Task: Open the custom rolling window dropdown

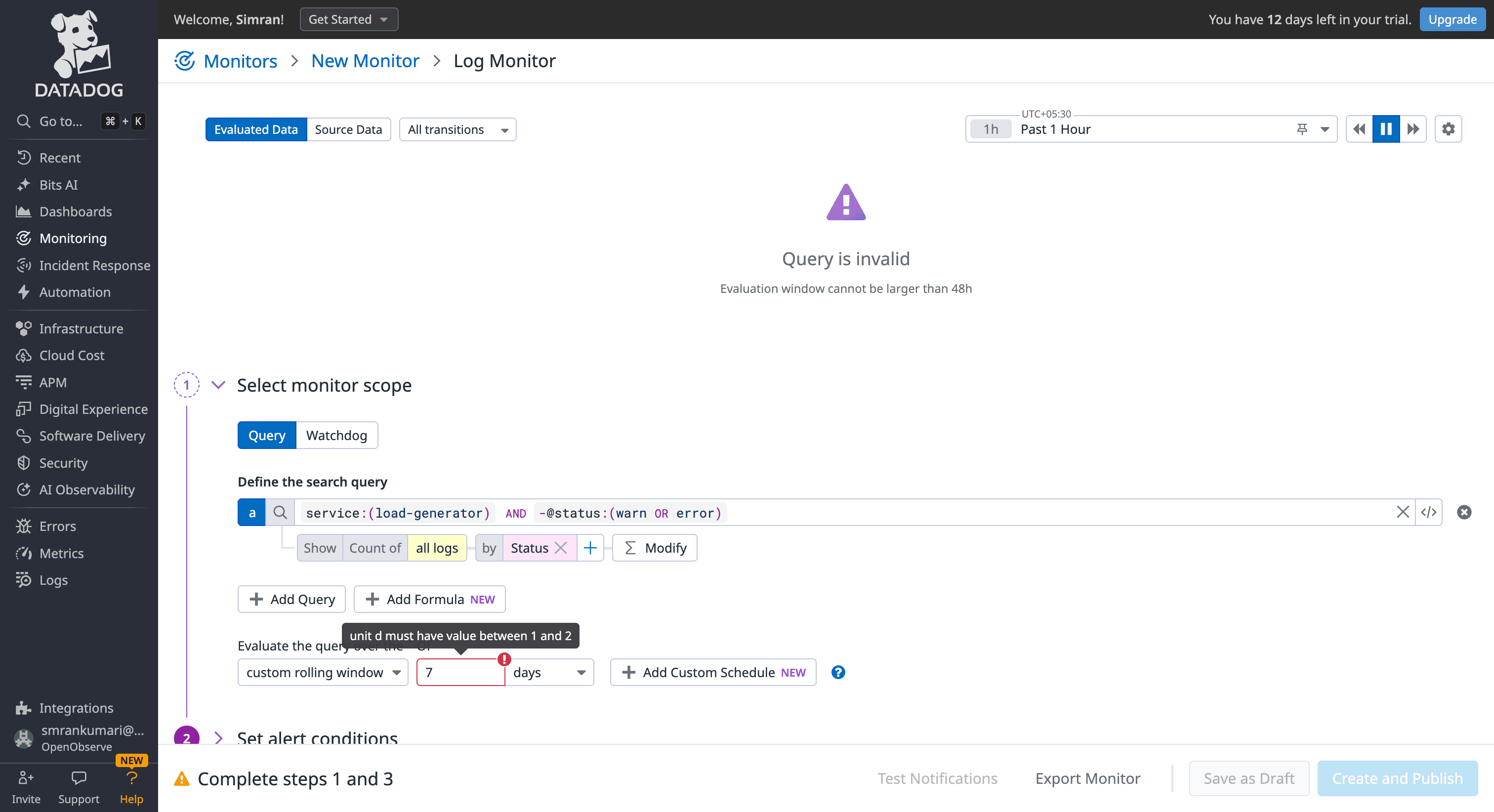Action: [x=323, y=672]
